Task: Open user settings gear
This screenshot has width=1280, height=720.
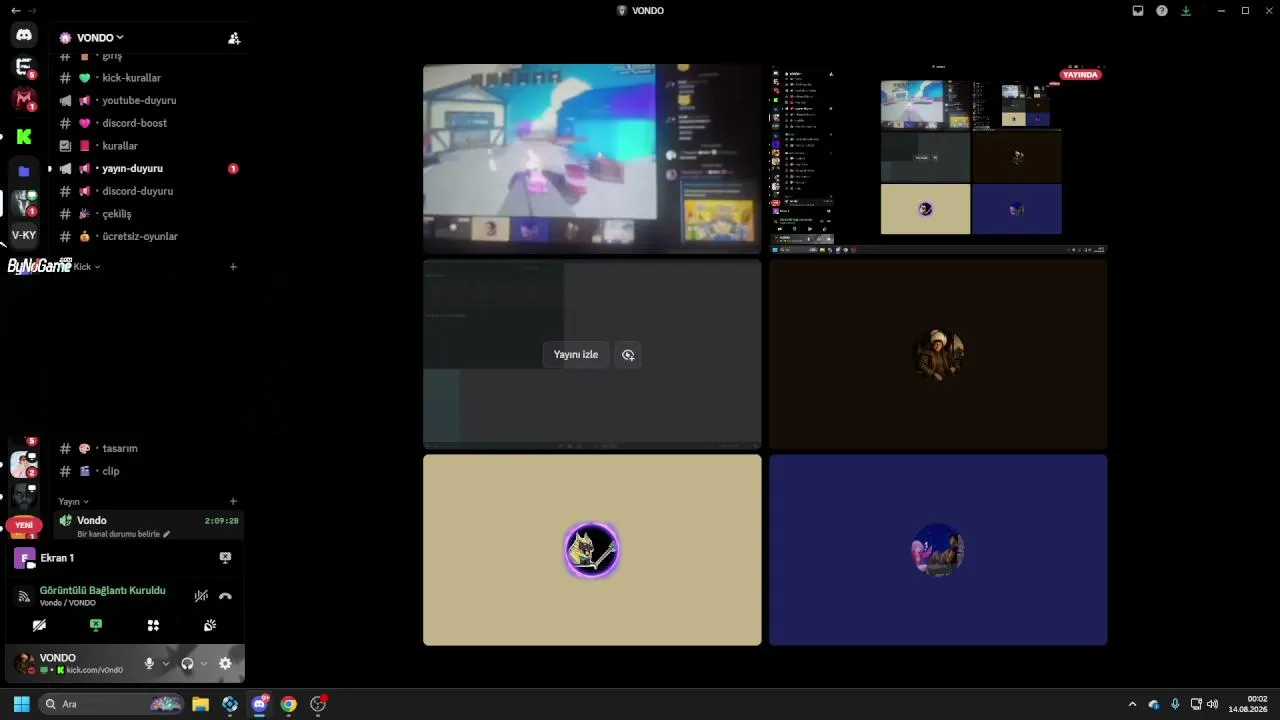Action: click(x=225, y=664)
